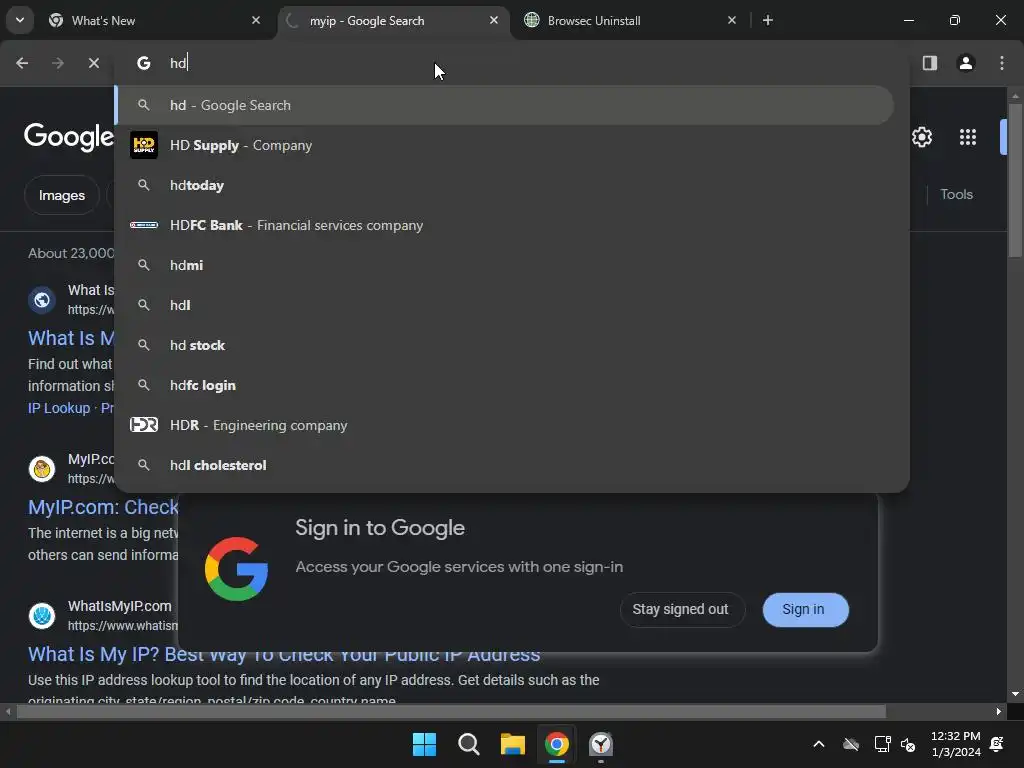Select 'hd - Google Search' suggestion
The width and height of the screenshot is (1024, 768).
point(504,105)
